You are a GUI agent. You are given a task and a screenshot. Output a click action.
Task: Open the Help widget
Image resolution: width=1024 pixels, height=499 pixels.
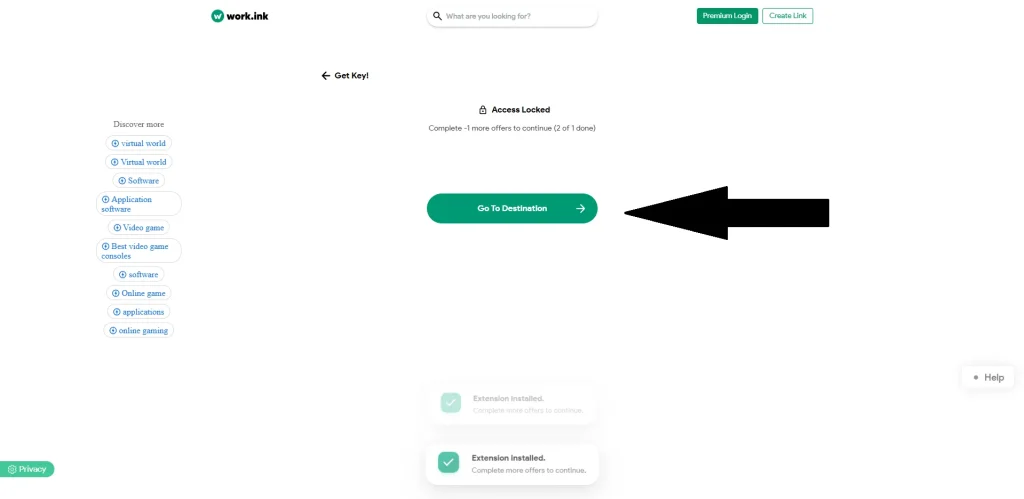coord(988,377)
